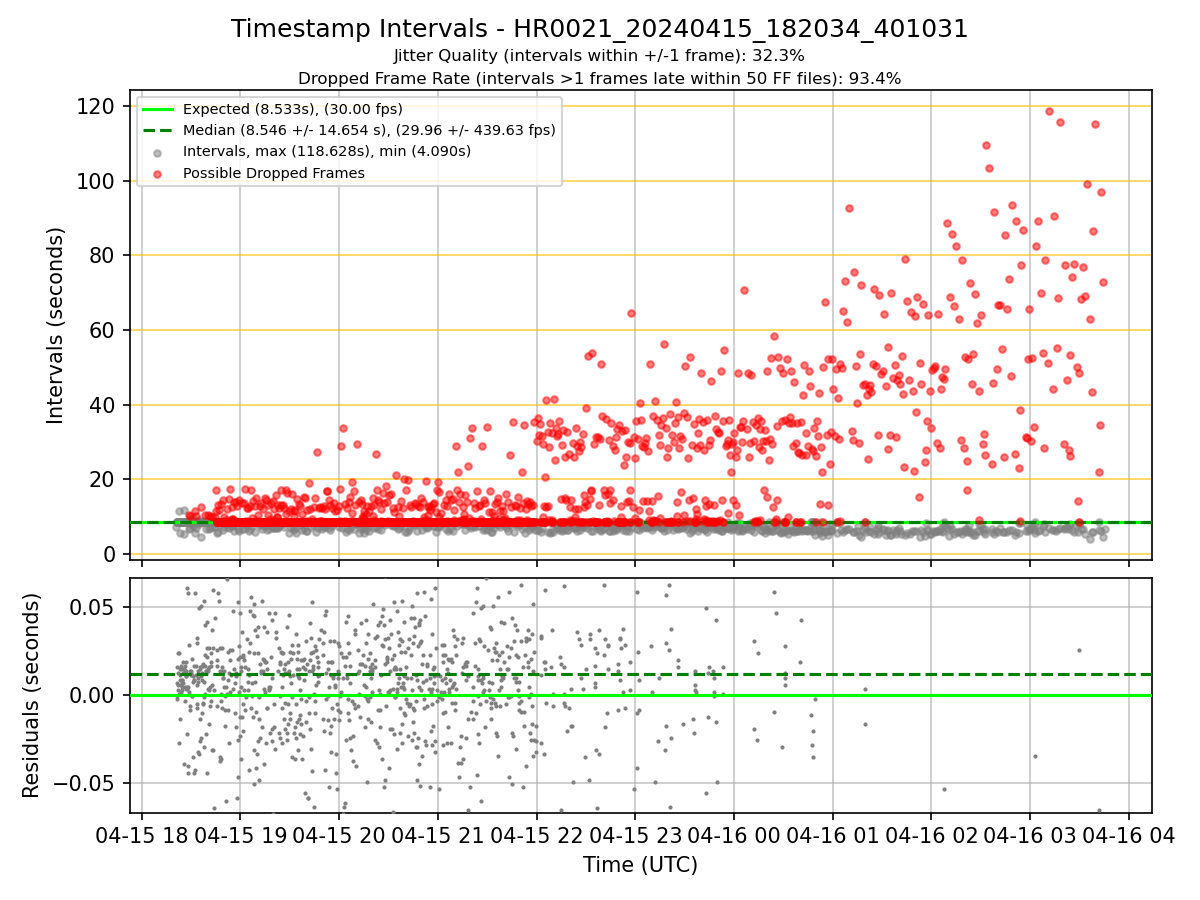Click legend entry 'Median (8.546 +/- 14.654 s)'

(369, 130)
